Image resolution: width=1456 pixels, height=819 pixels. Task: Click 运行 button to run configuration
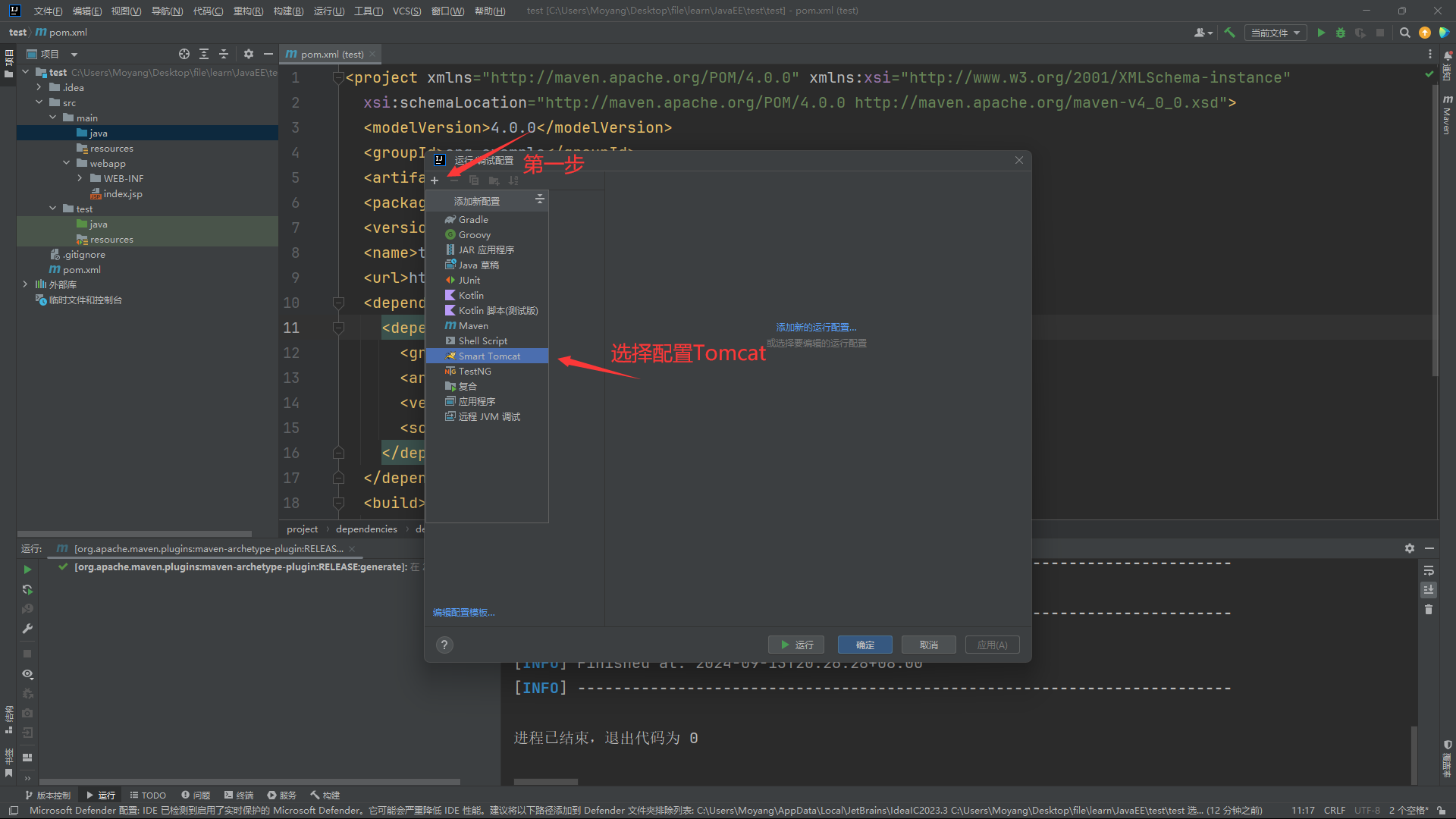click(x=799, y=644)
